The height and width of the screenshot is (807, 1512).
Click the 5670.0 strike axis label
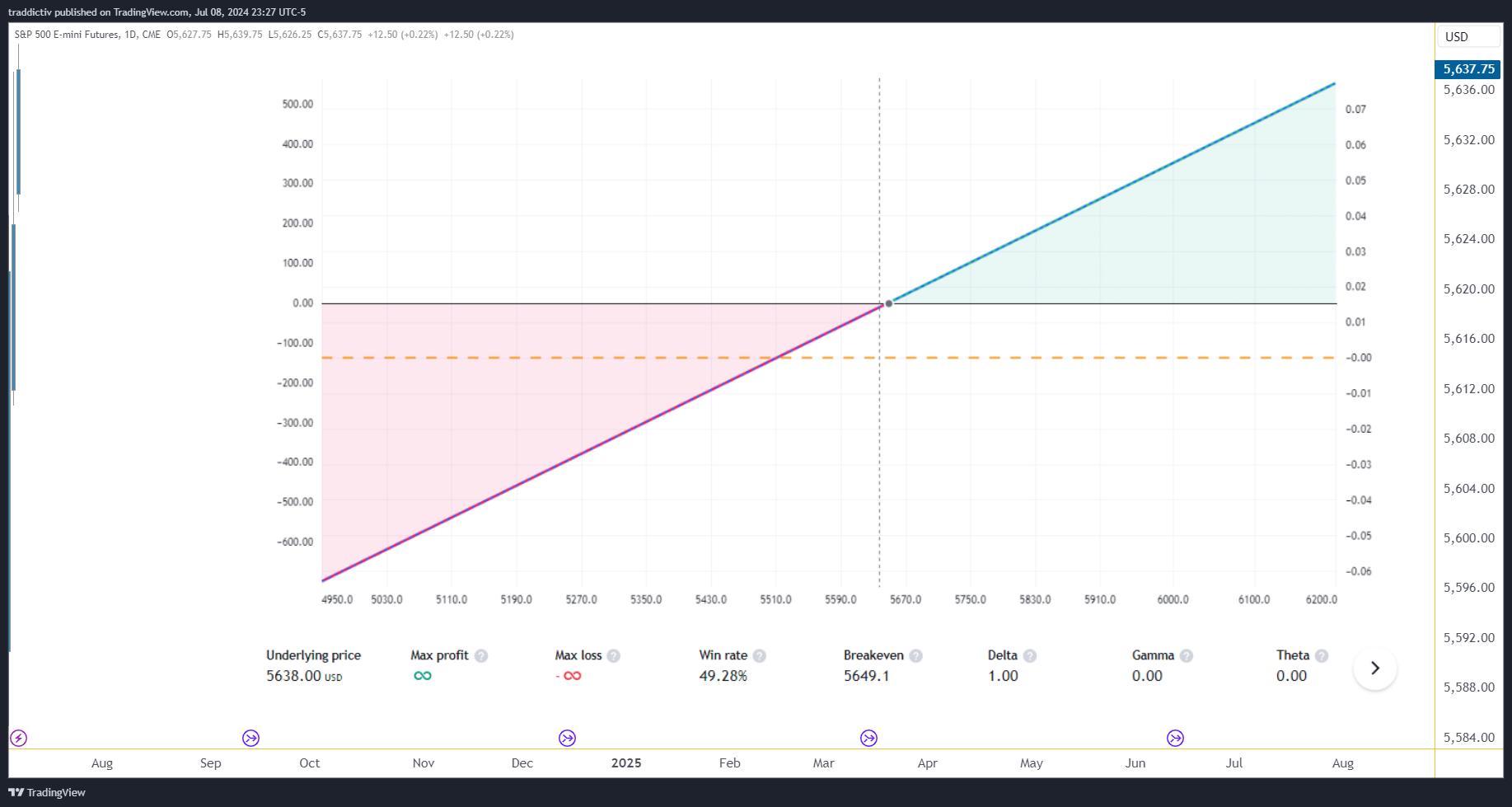906,599
